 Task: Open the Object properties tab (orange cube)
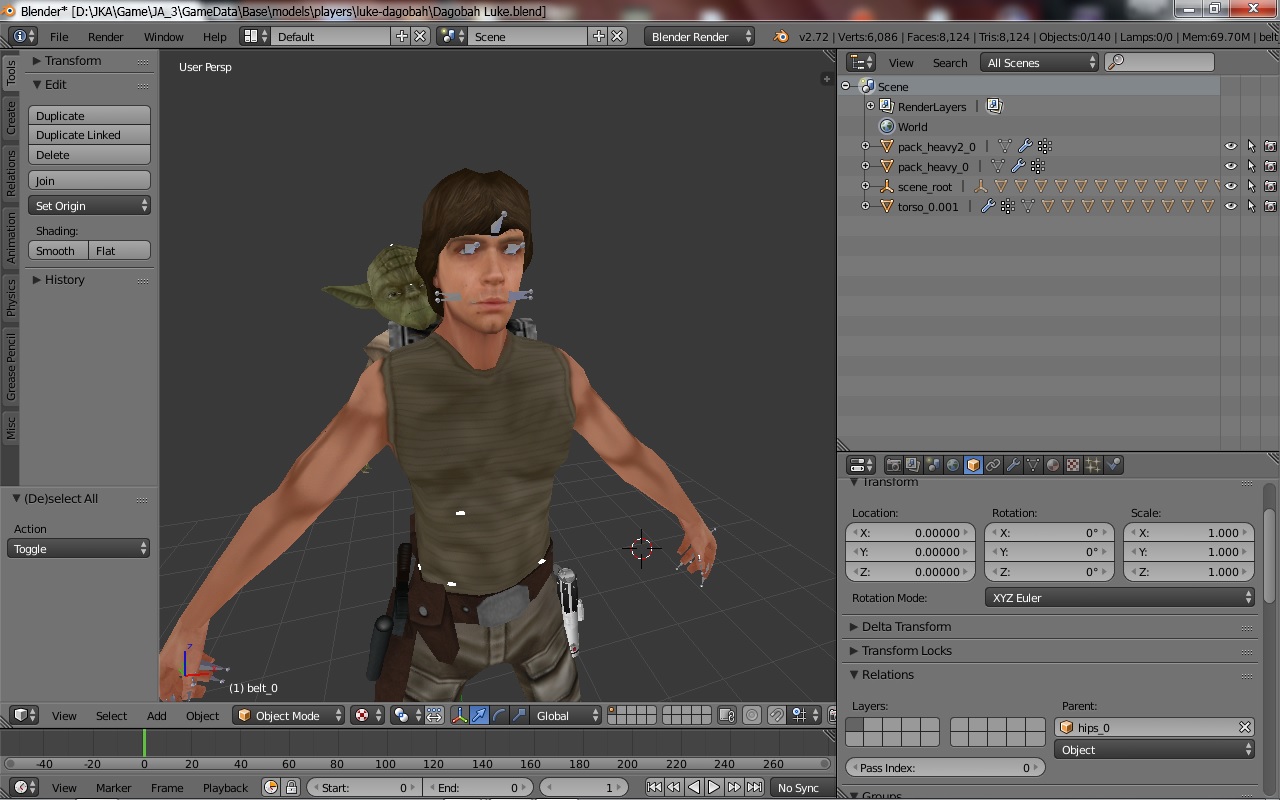[973, 465]
